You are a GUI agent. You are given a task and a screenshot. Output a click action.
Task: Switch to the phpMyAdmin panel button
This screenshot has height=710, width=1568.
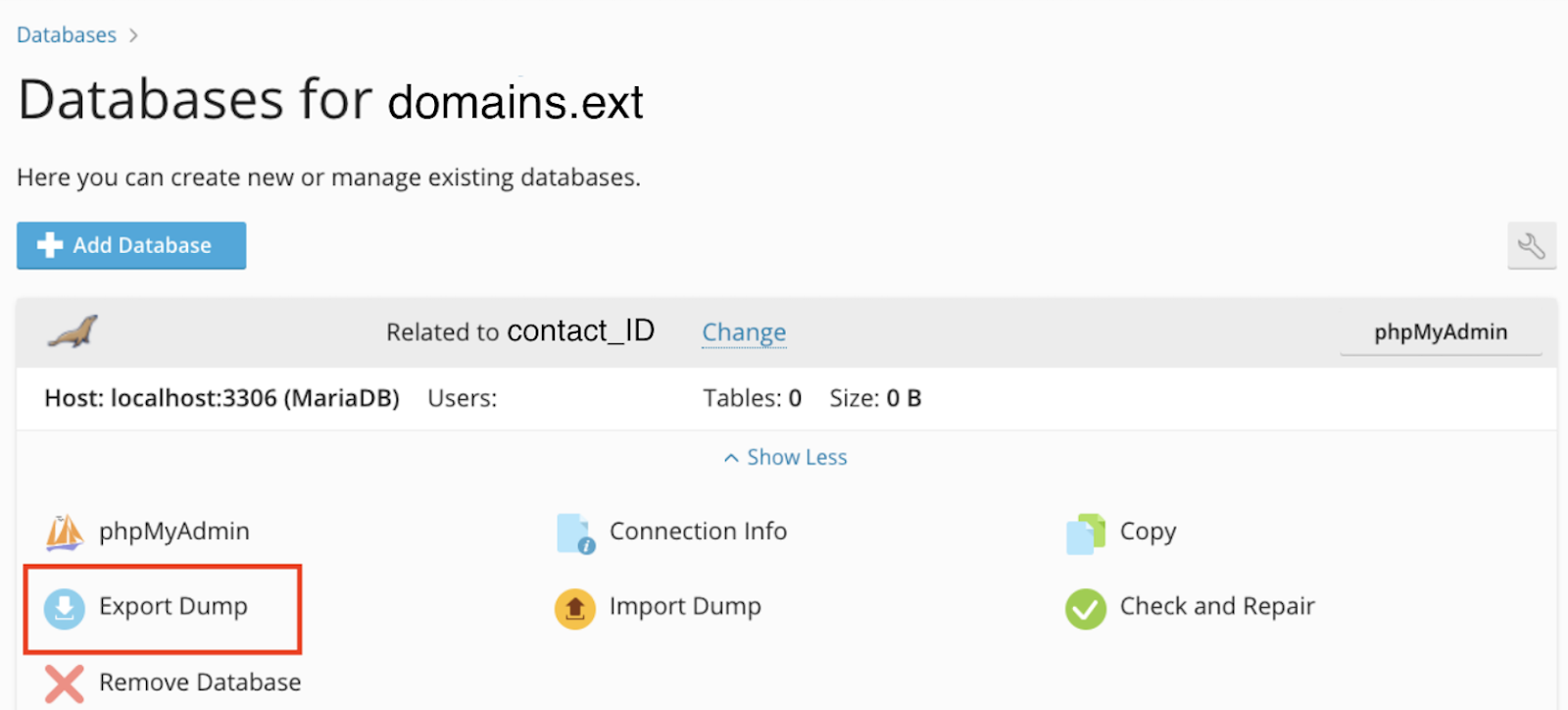coord(1439,331)
